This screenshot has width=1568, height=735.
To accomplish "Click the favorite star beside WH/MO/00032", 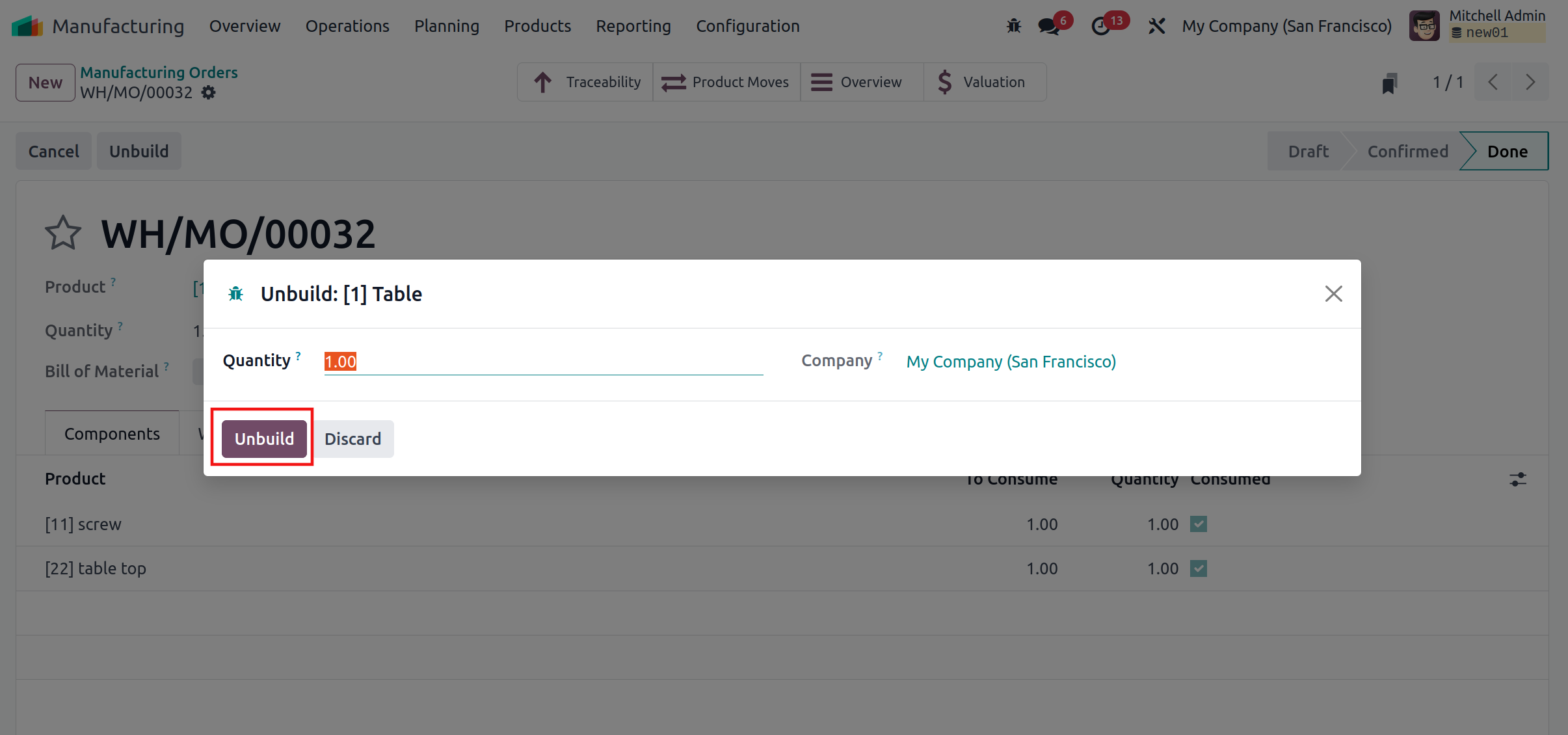I will [63, 234].
